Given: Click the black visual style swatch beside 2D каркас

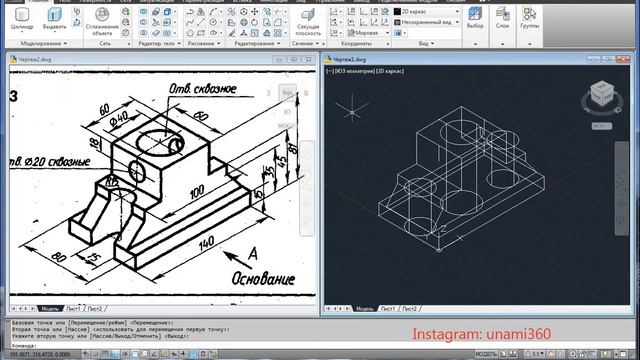Looking at the screenshot, I should [x=397, y=11].
